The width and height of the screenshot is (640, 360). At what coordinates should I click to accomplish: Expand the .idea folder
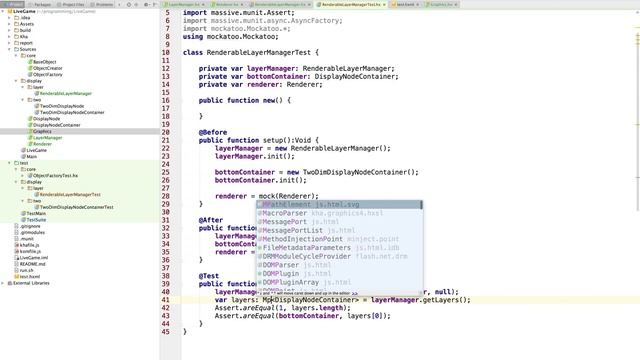click(x=9, y=18)
